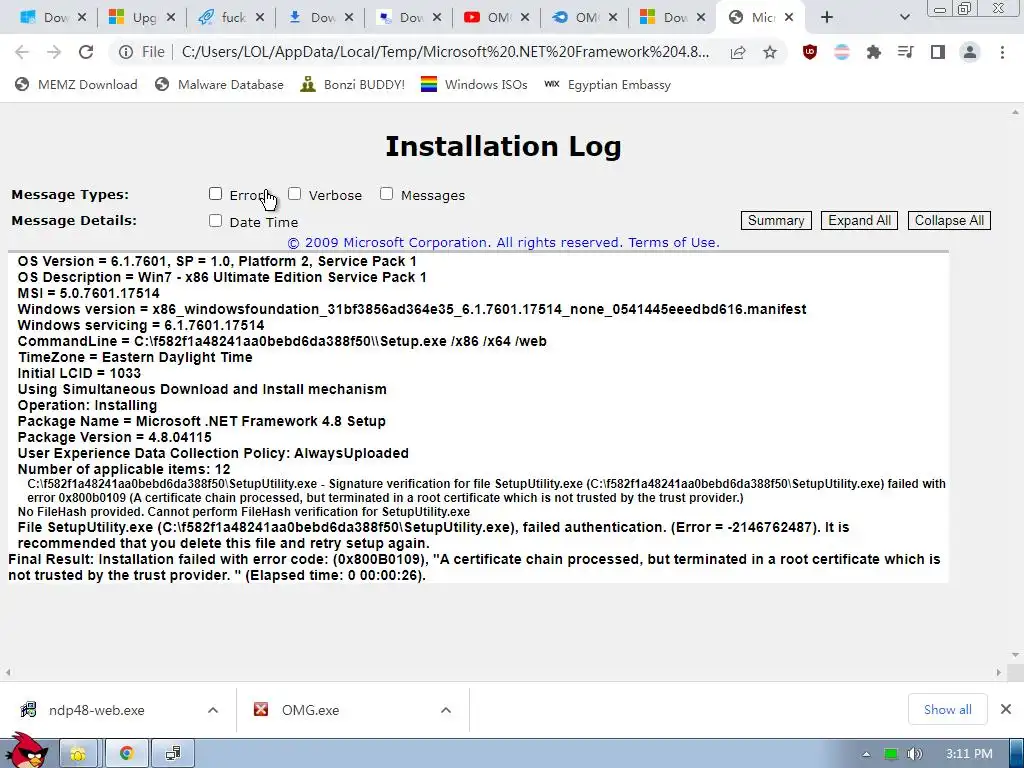Enable the Verbose message type checkbox

(x=295, y=194)
